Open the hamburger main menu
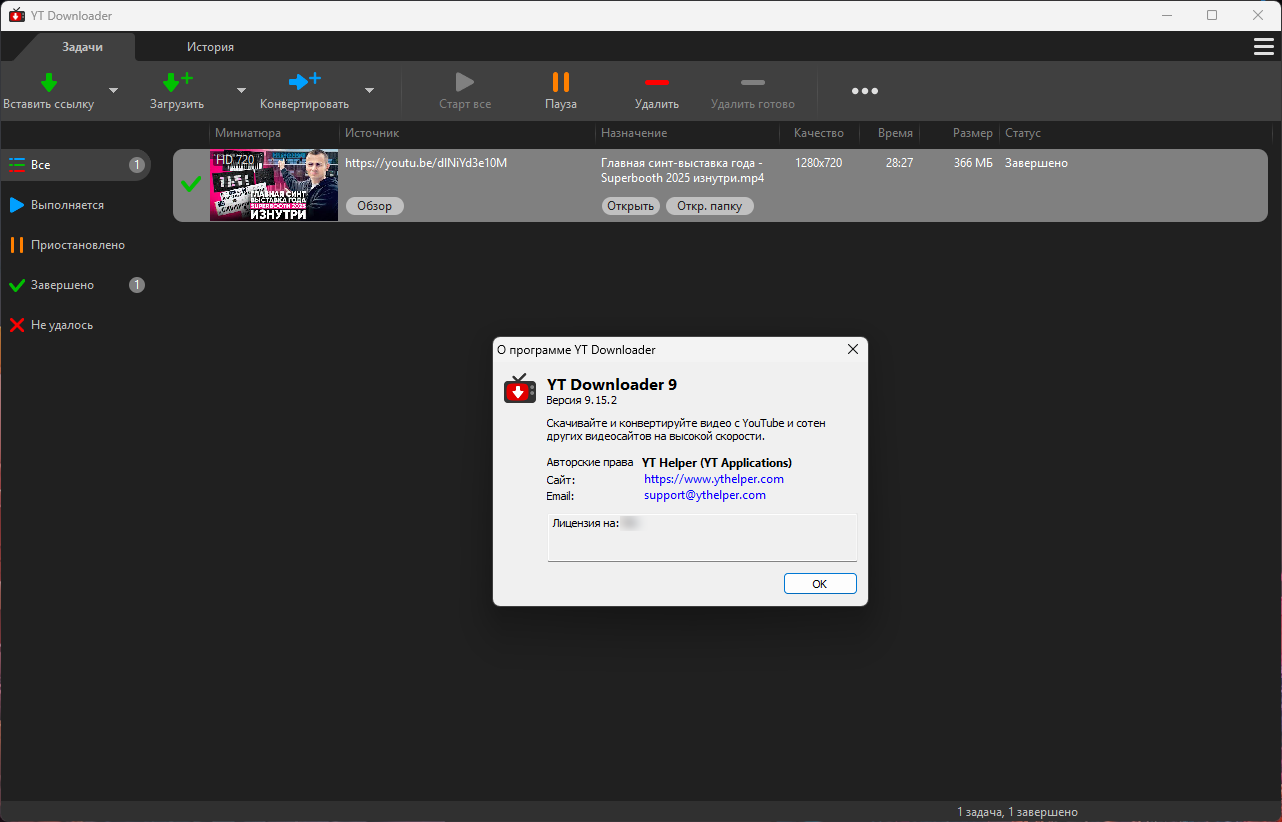This screenshot has height=822, width=1282. point(1263,47)
